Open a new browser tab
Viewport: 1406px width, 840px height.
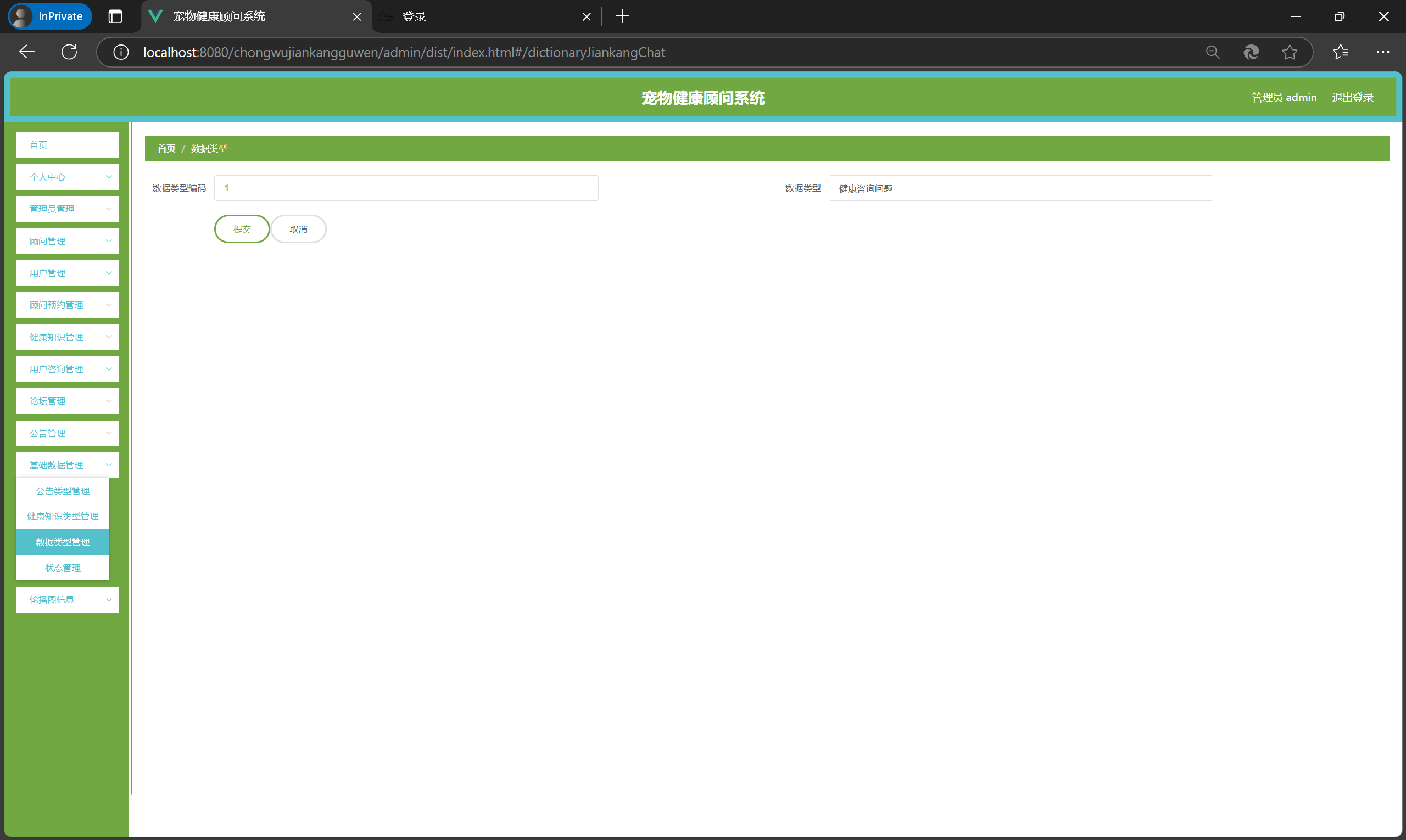[622, 16]
